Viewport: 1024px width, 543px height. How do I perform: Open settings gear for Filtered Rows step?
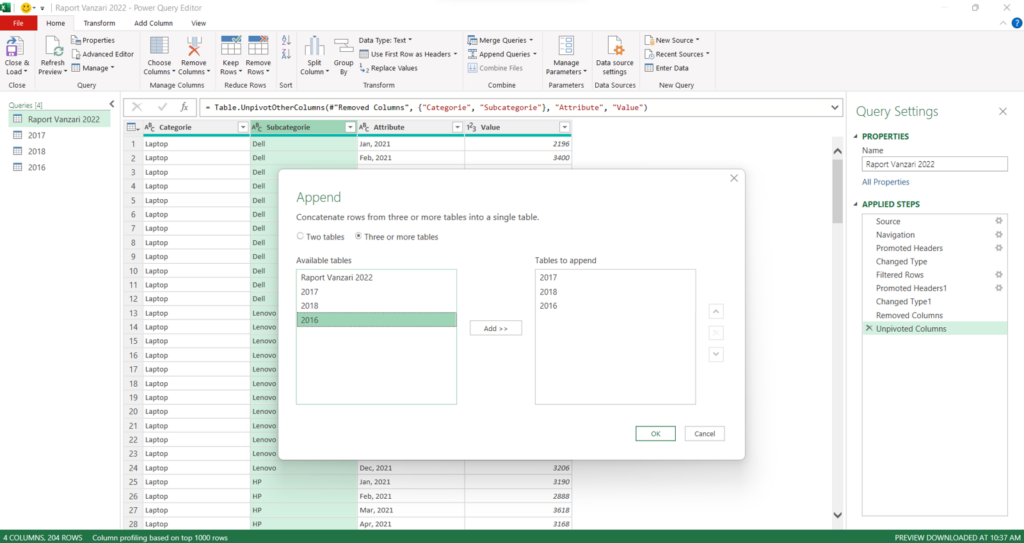tap(998, 275)
